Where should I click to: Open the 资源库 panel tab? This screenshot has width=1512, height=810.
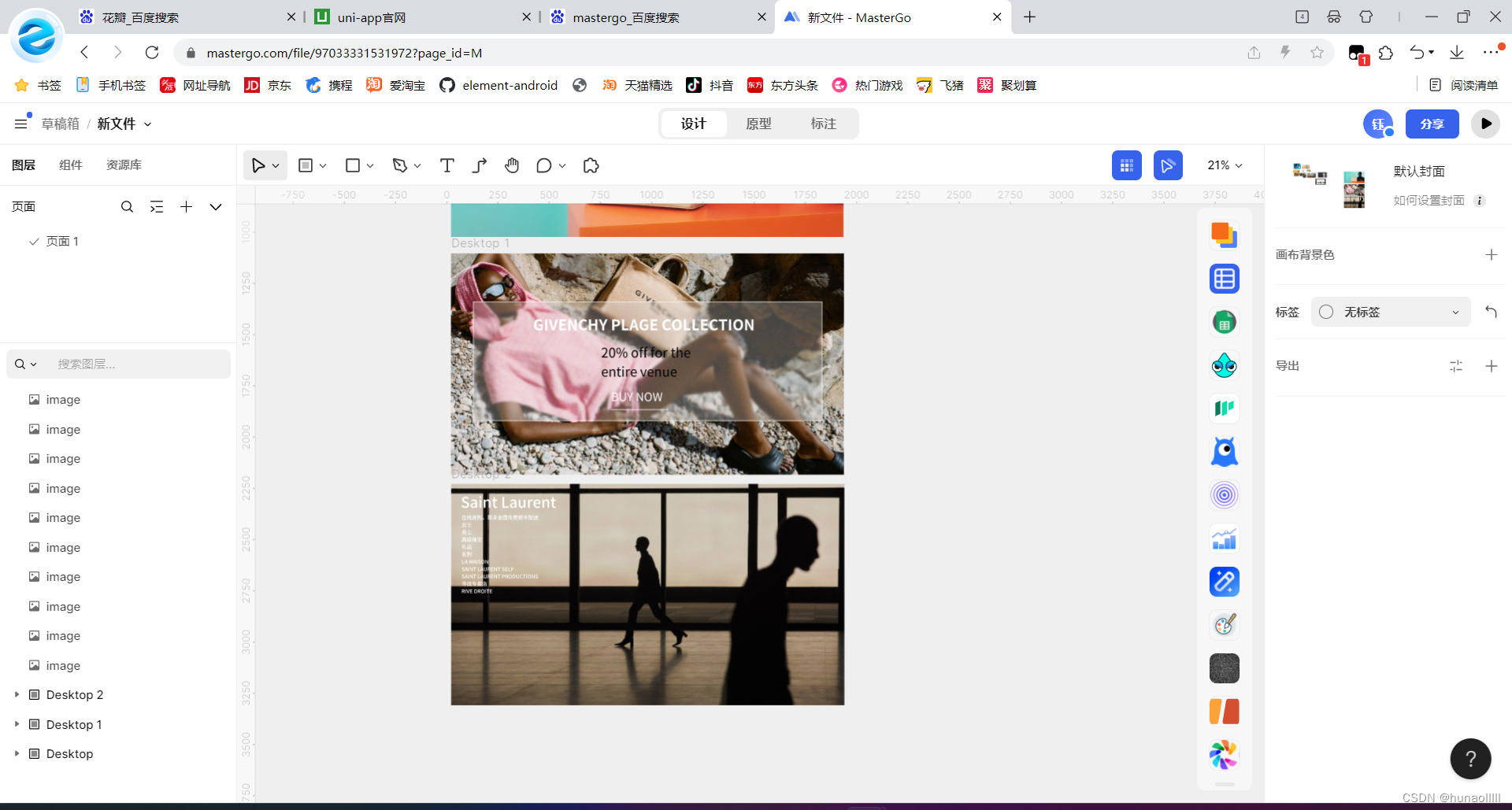point(124,165)
